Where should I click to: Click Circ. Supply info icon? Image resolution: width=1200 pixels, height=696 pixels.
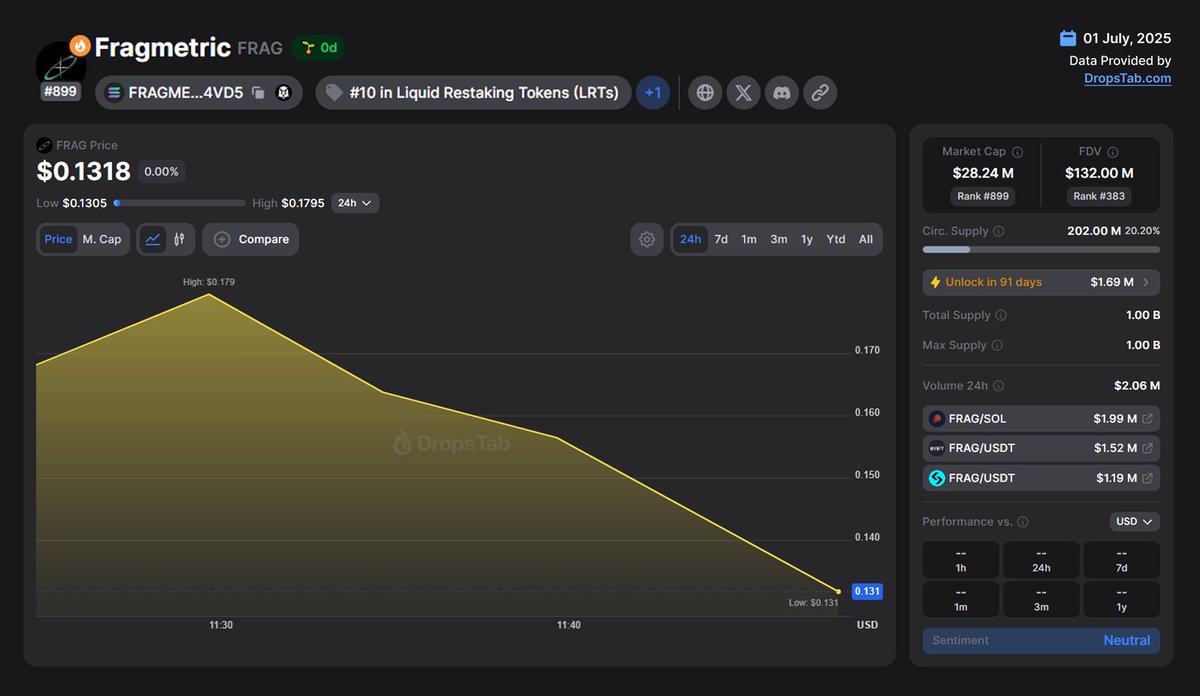(999, 231)
